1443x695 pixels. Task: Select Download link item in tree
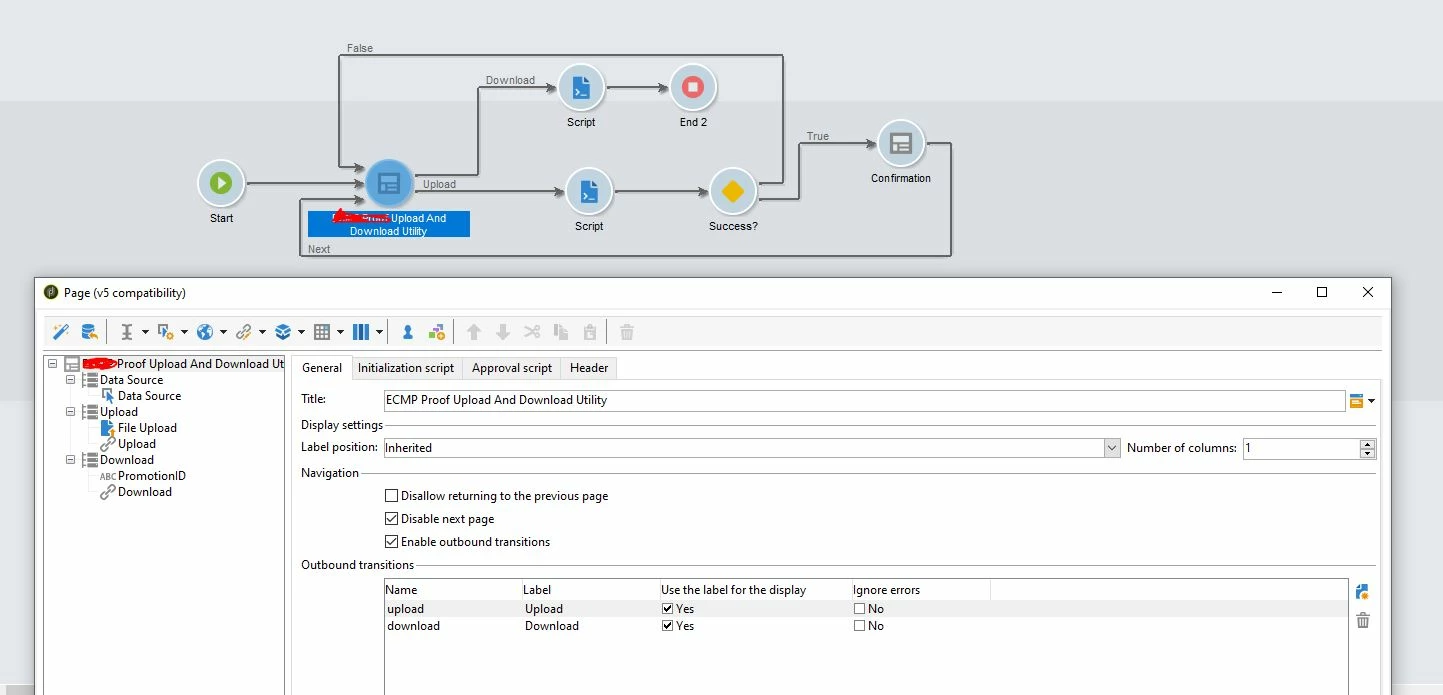(145, 492)
